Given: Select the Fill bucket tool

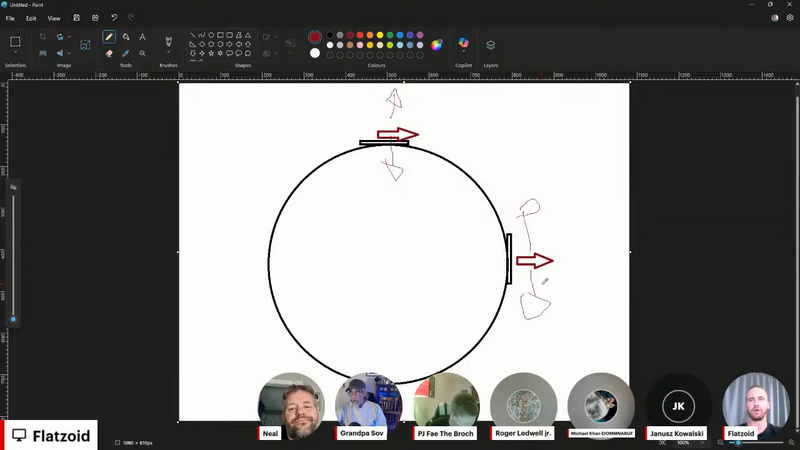Looking at the screenshot, I should click(x=126, y=37).
